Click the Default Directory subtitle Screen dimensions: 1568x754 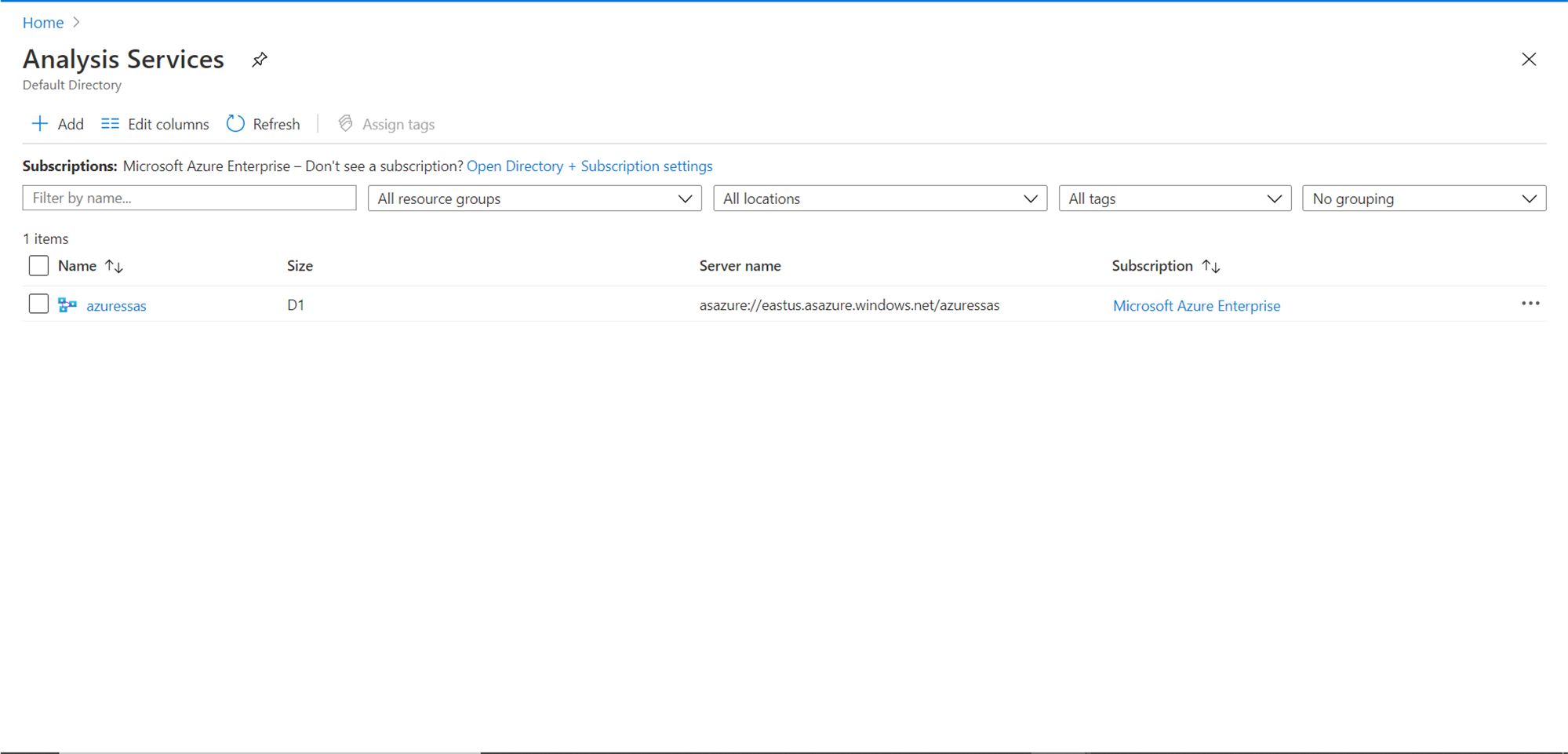coord(72,85)
